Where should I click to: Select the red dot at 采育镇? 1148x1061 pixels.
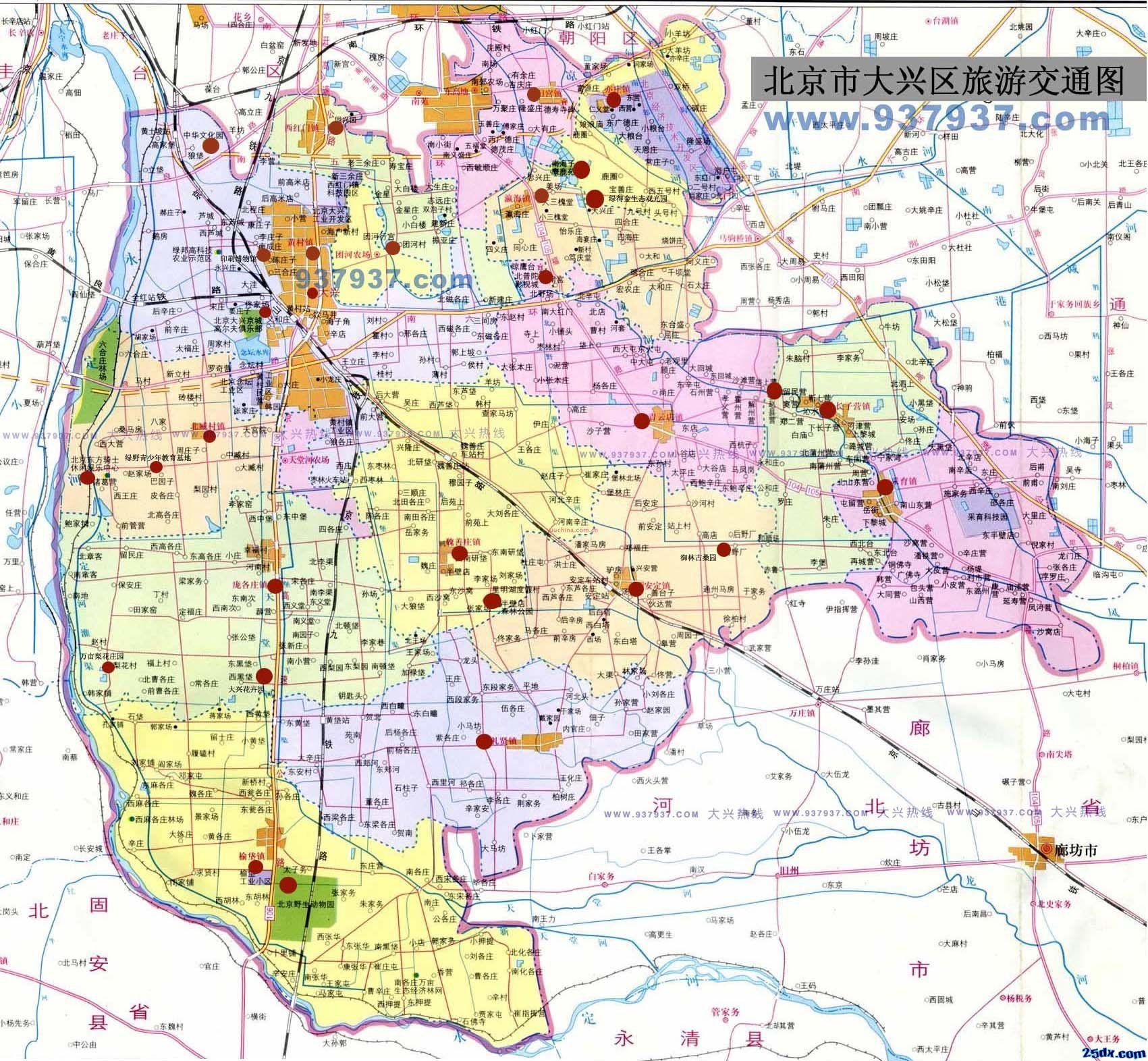pyautogui.click(x=885, y=487)
